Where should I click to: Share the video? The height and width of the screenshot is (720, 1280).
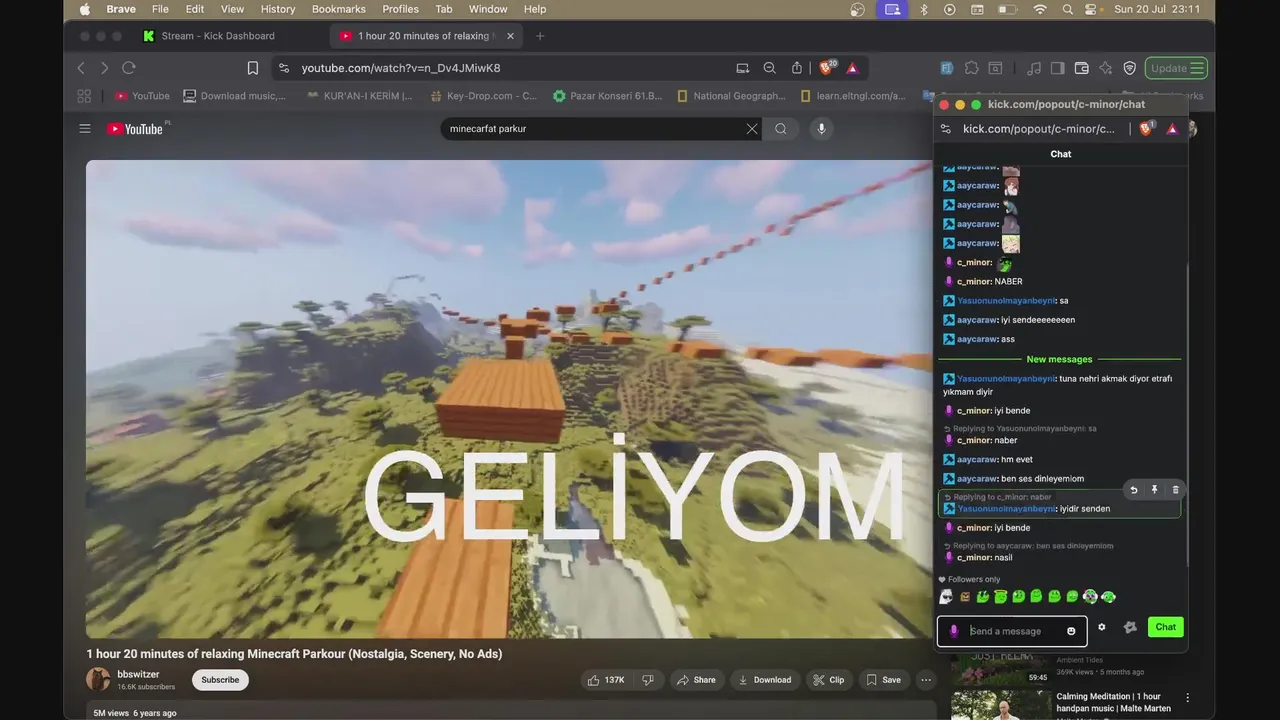[696, 680]
